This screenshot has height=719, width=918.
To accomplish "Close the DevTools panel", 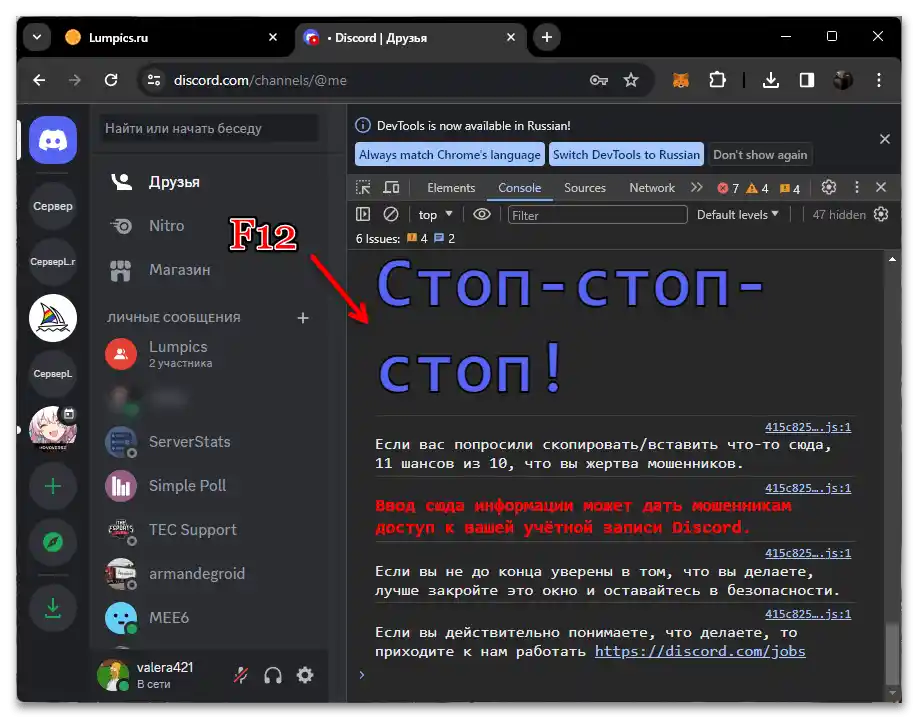I will pyautogui.click(x=881, y=187).
